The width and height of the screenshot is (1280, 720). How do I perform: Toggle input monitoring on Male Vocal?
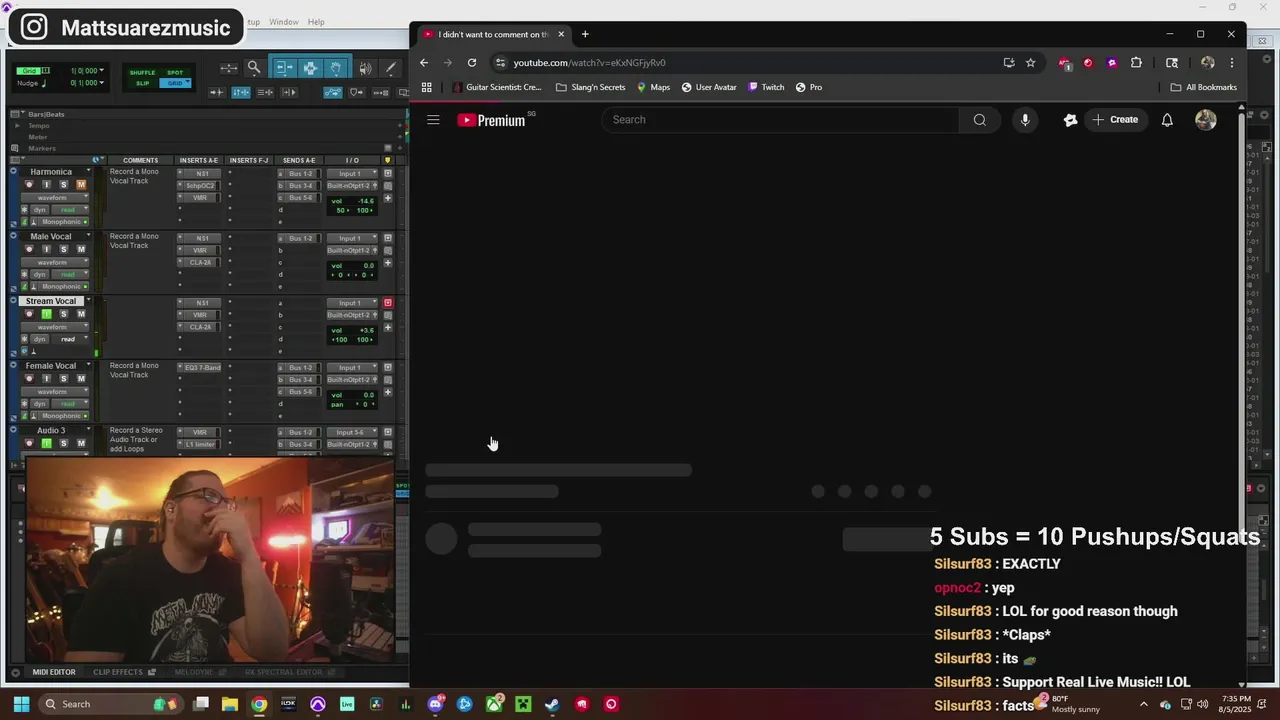click(46, 249)
